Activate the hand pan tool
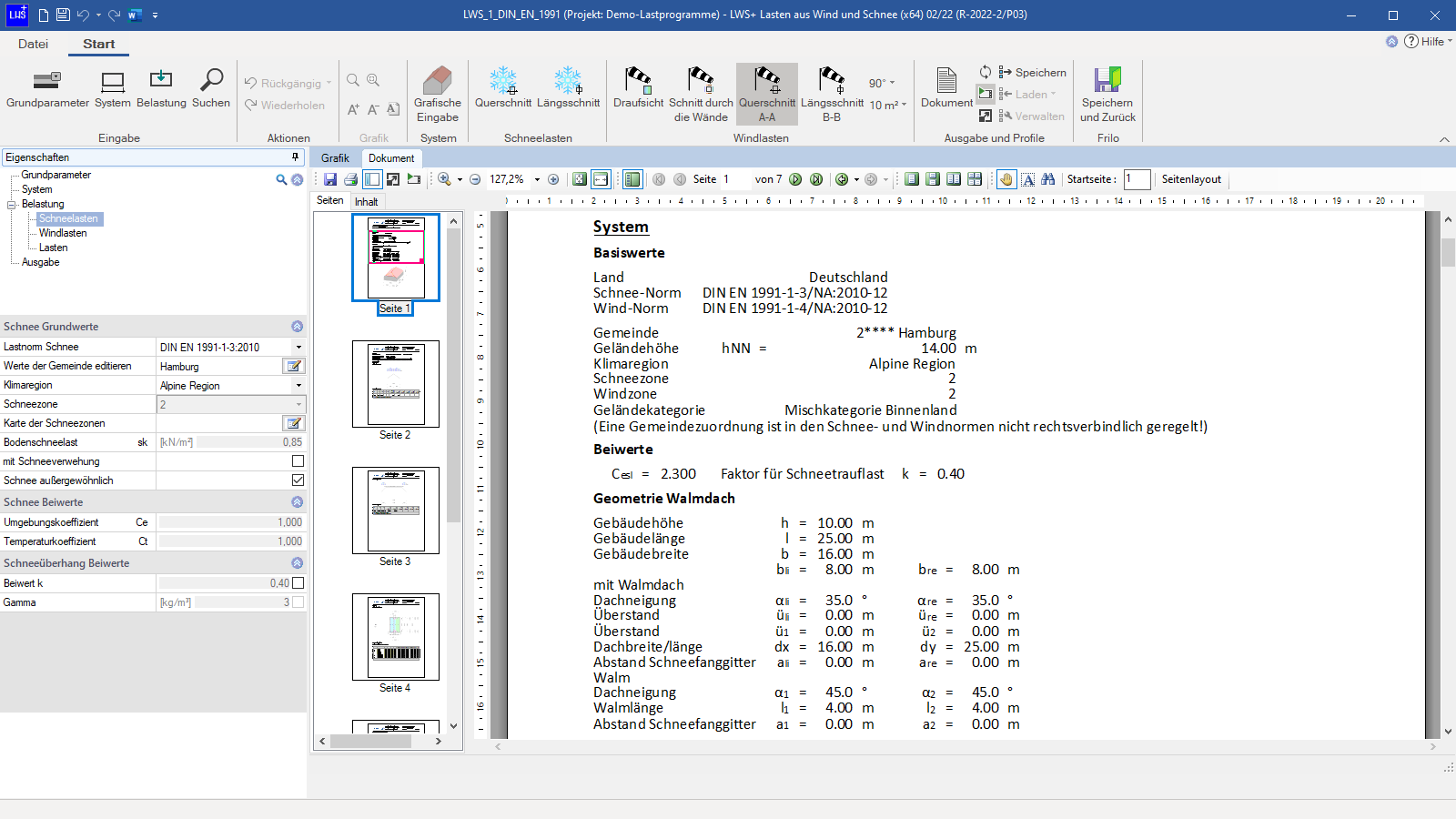 [x=1006, y=179]
